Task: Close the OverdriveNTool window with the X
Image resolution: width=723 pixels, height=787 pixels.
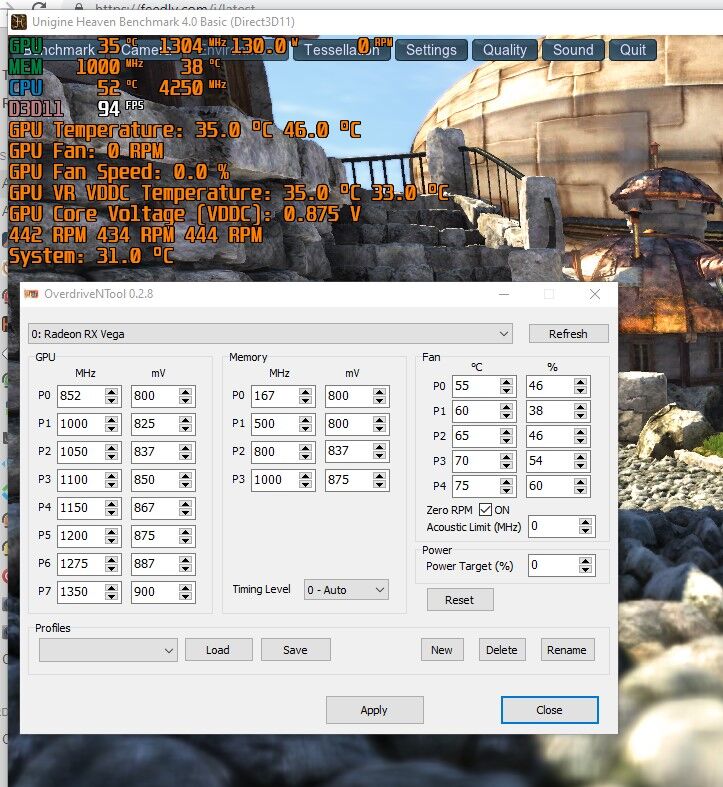Action: (595, 294)
